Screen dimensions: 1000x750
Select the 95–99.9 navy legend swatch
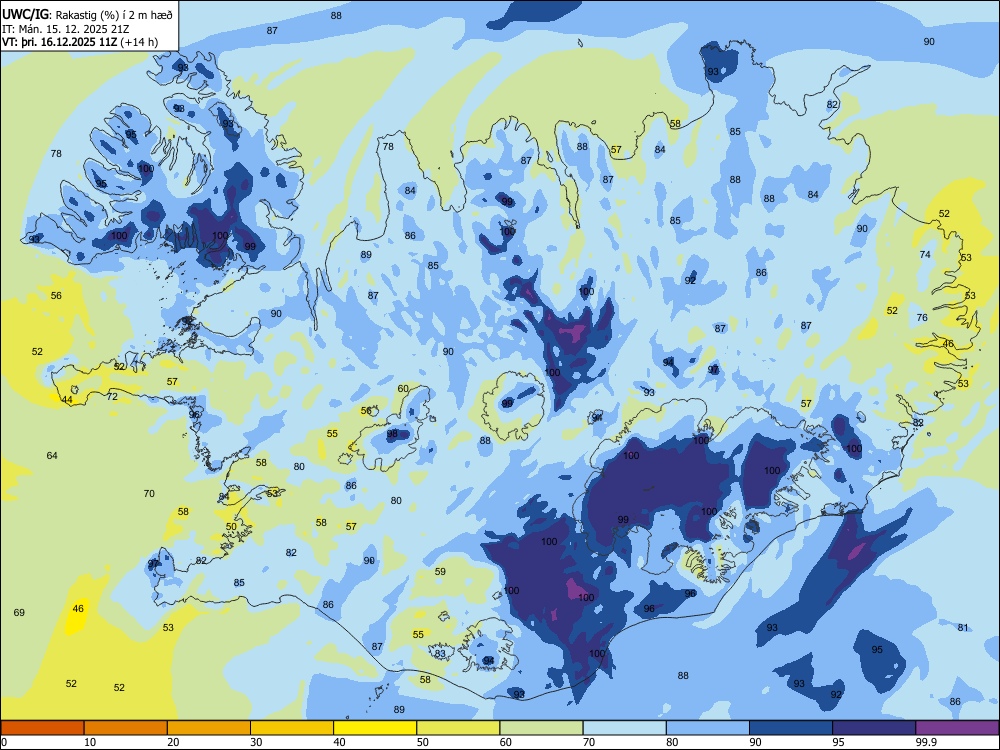(x=874, y=728)
